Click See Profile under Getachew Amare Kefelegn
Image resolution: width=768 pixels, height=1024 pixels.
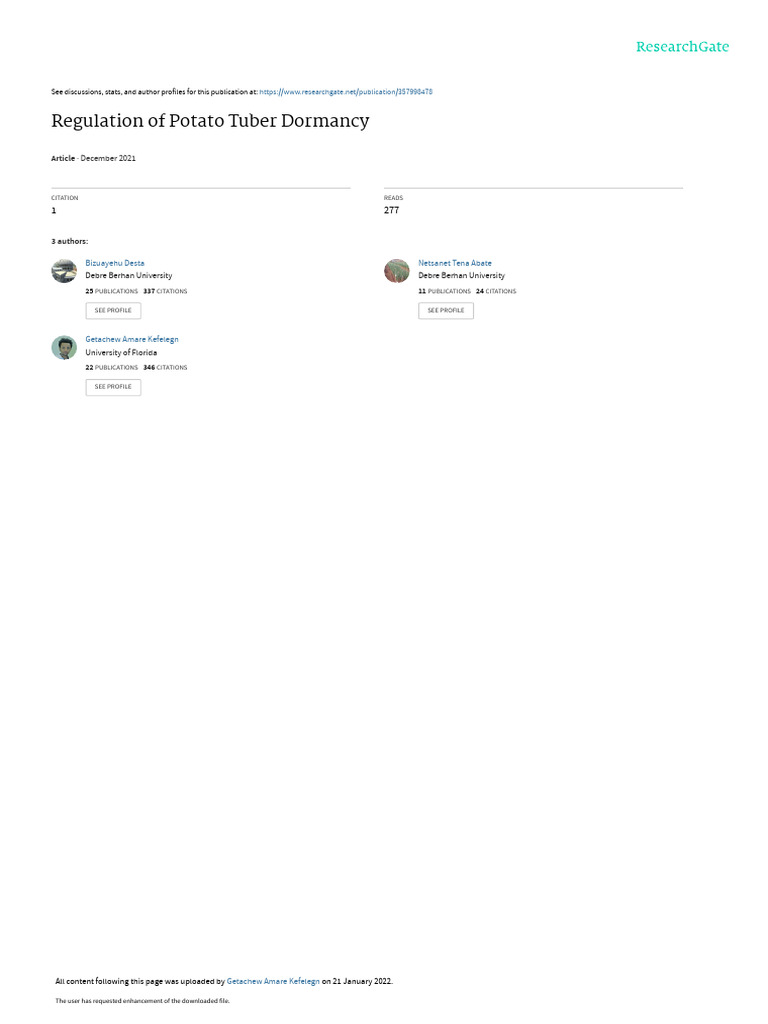113,387
